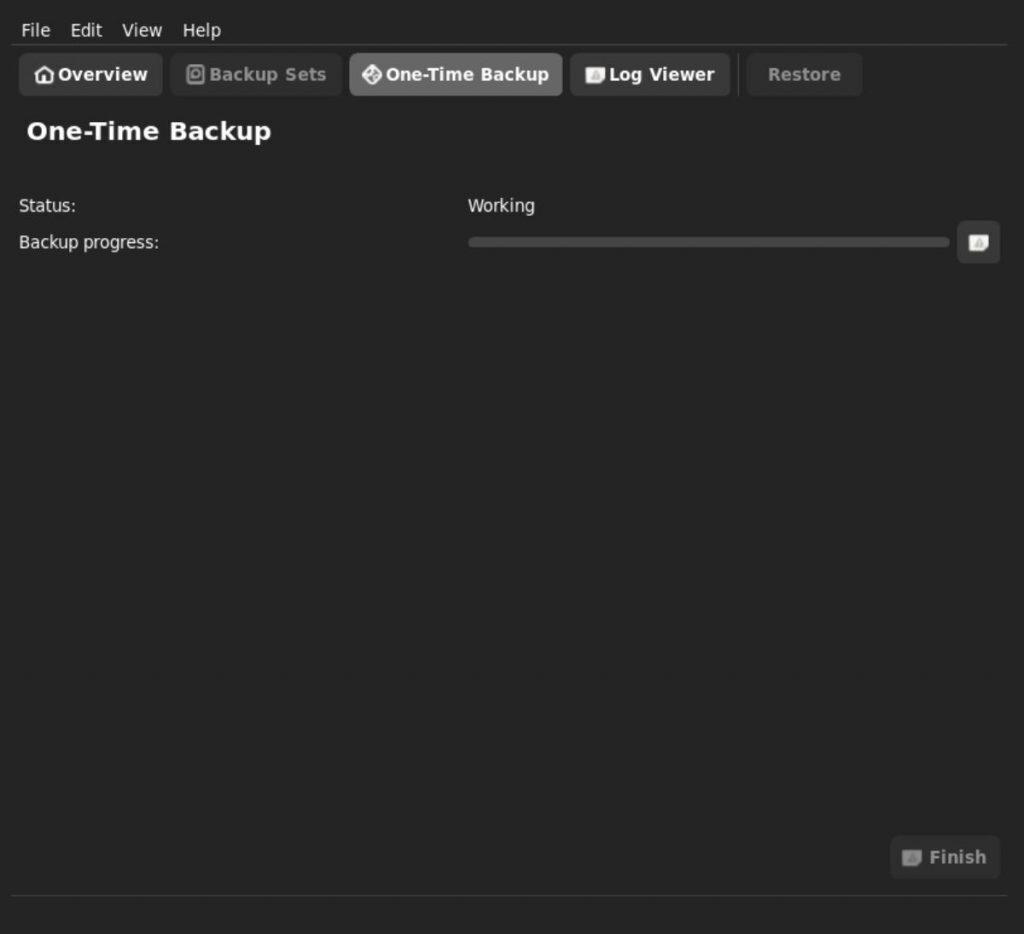
Task: Click the document icon inside the Finish button
Action: pyautogui.click(x=913, y=857)
